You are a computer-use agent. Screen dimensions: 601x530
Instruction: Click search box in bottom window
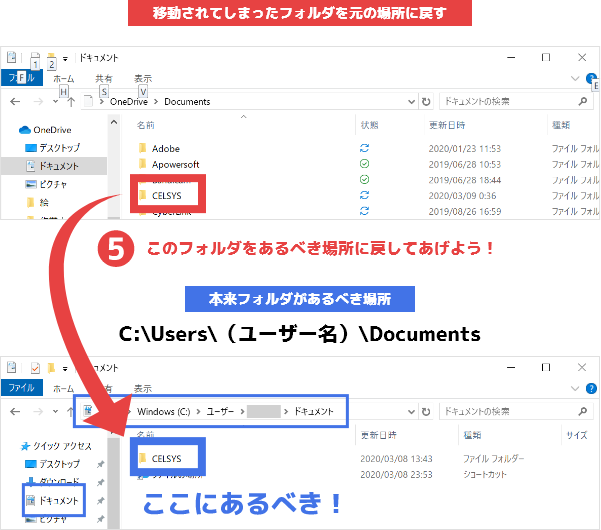coord(514,412)
